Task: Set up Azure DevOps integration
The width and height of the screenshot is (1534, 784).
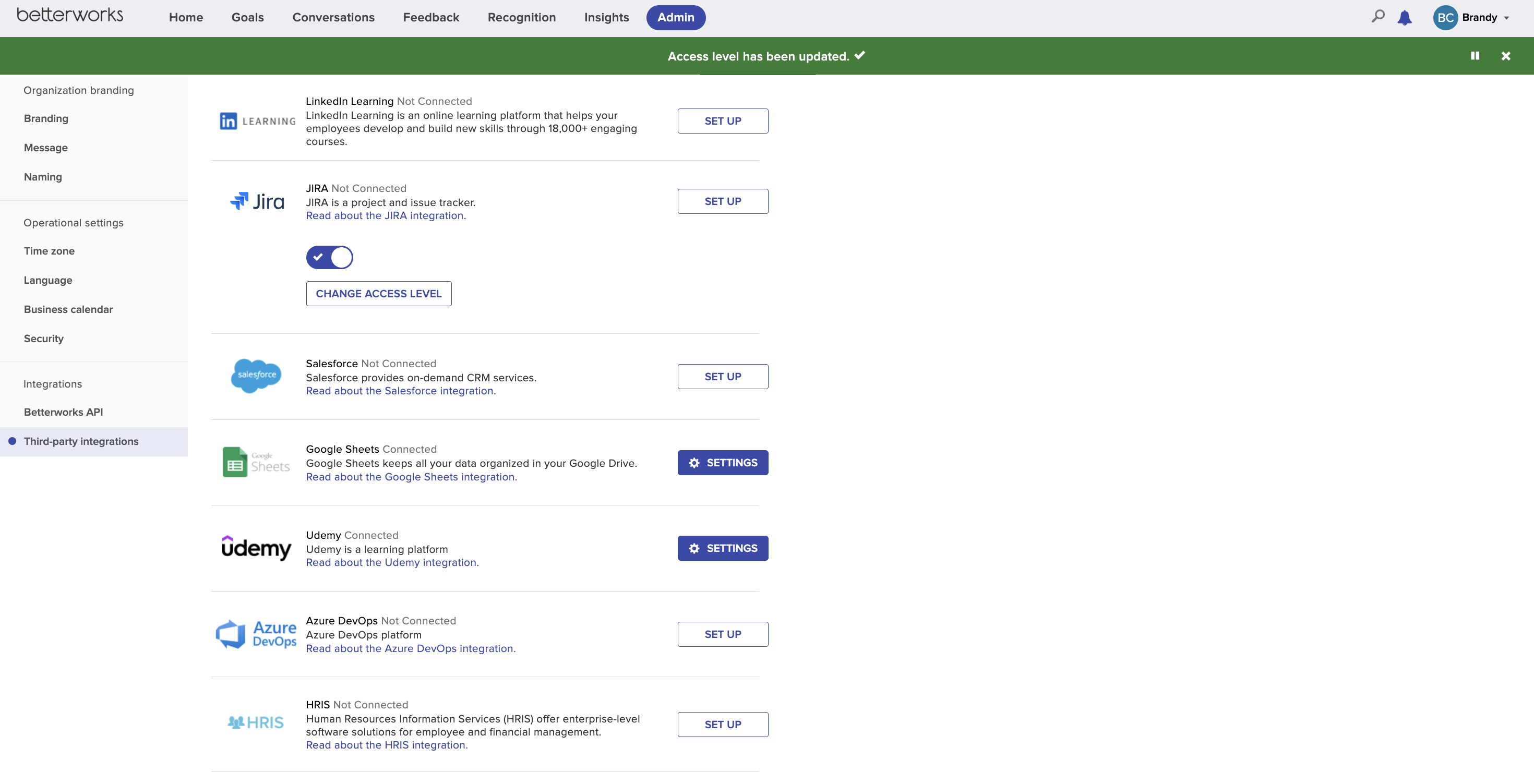Action: tap(722, 634)
